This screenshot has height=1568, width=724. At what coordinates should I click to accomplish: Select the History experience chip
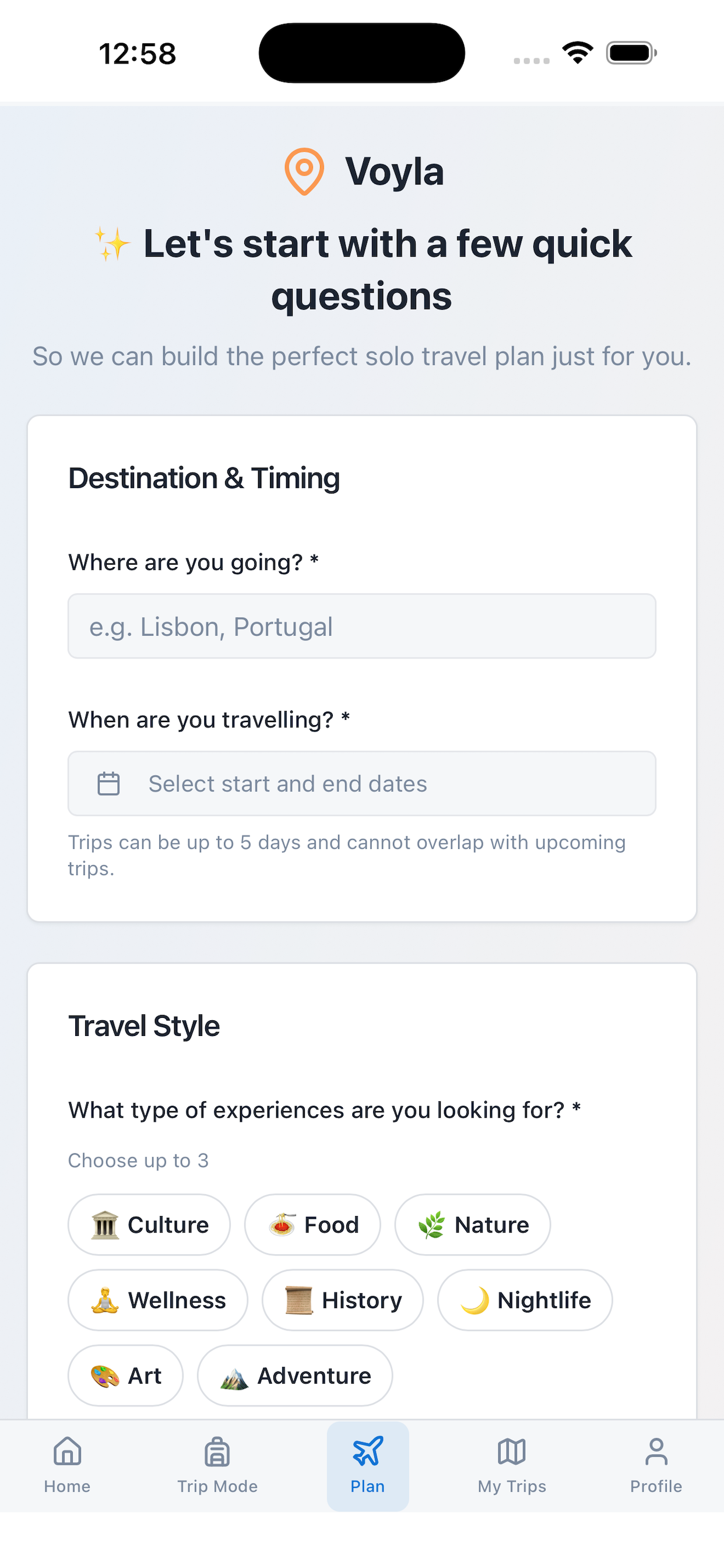pos(342,1300)
